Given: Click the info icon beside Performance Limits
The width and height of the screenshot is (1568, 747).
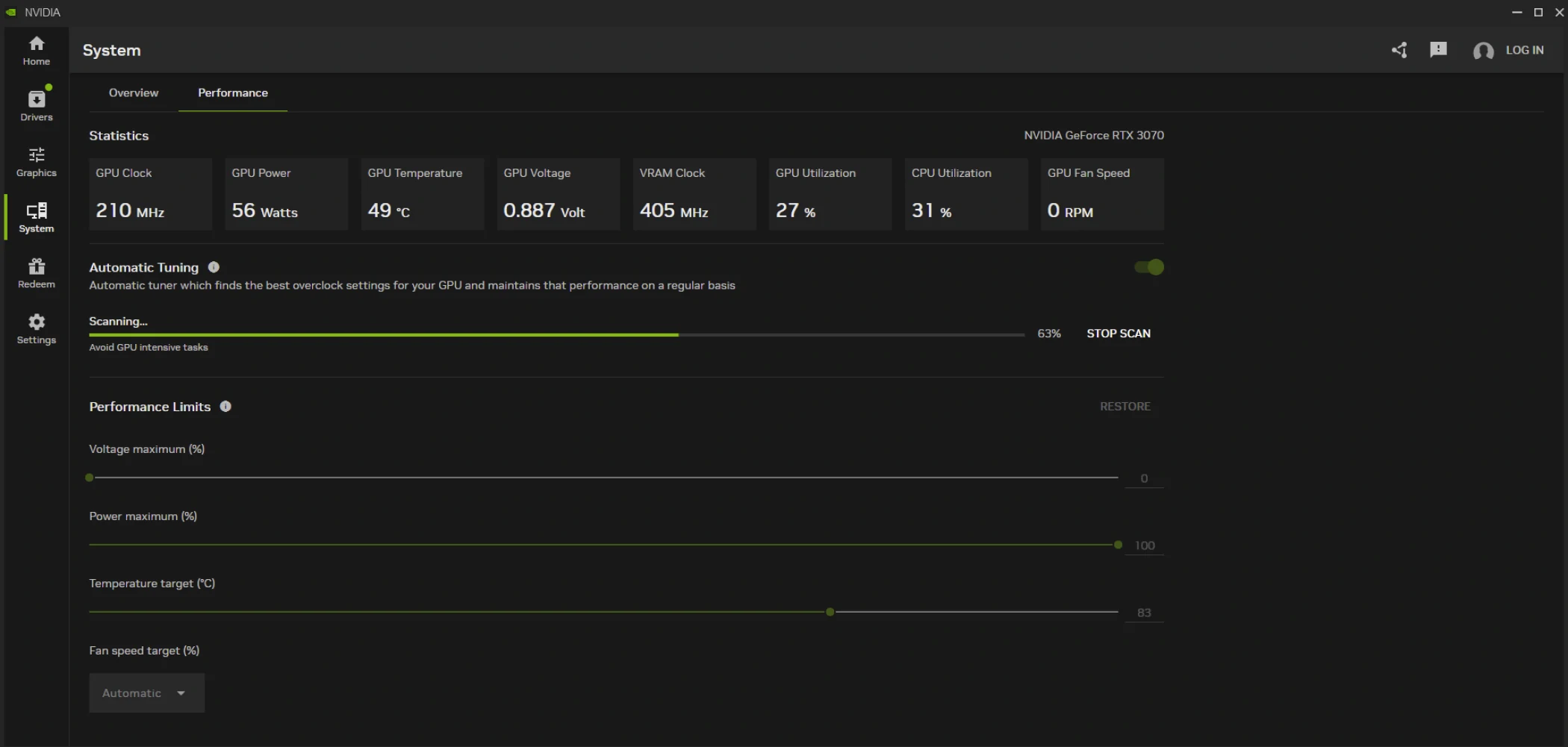Looking at the screenshot, I should [x=225, y=407].
